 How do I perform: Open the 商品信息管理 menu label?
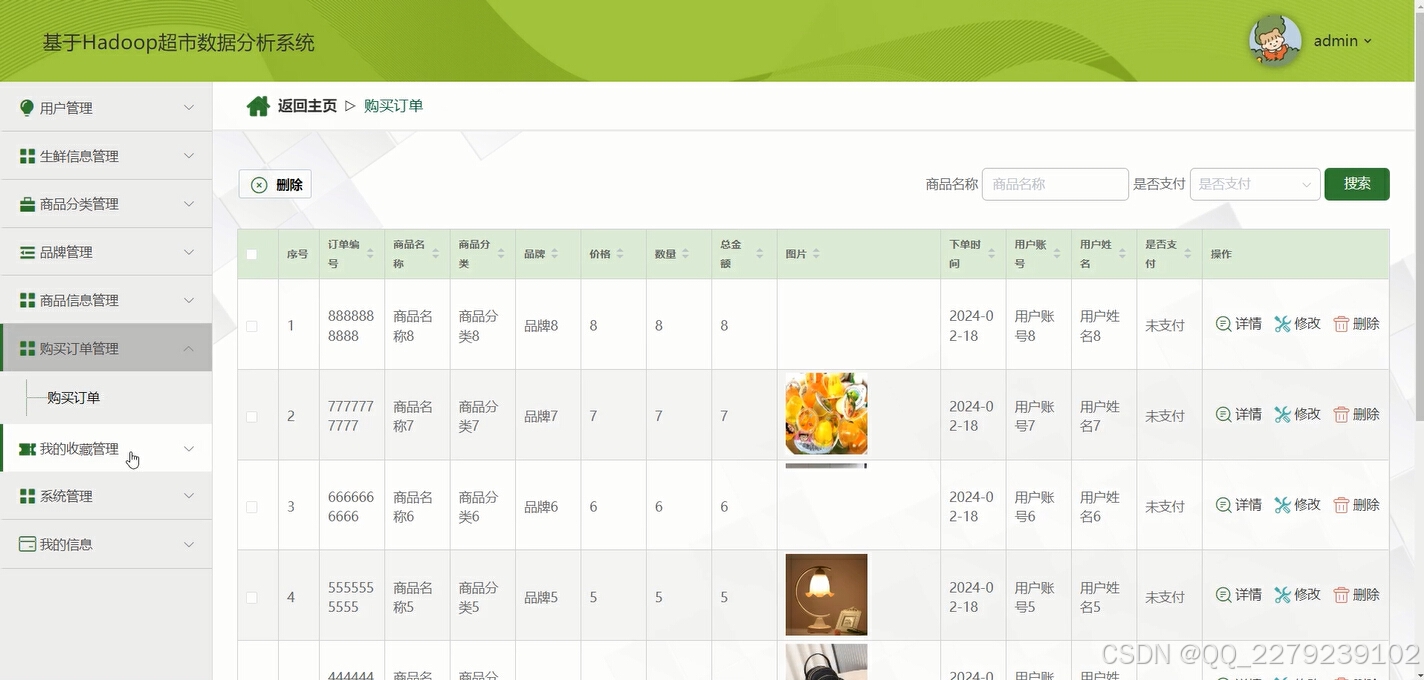tap(79, 300)
